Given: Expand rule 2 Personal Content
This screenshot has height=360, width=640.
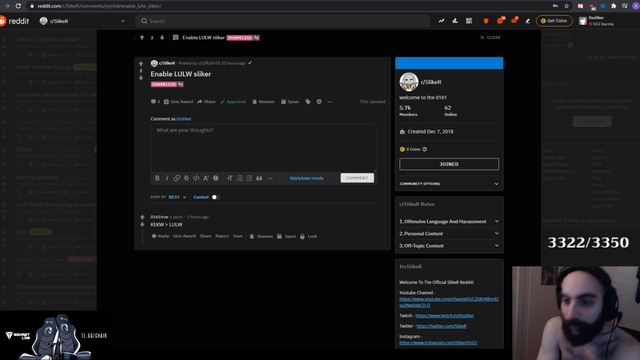Looking at the screenshot, I should pos(449,233).
